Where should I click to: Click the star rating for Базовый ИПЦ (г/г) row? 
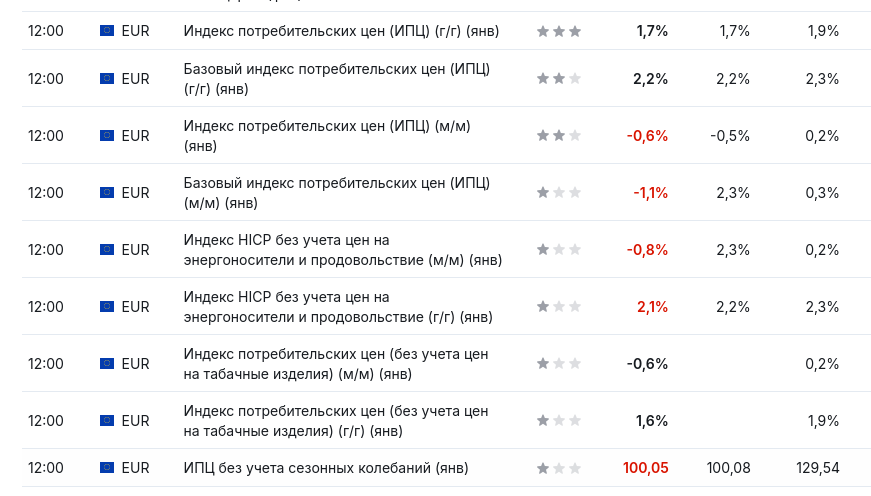(559, 79)
